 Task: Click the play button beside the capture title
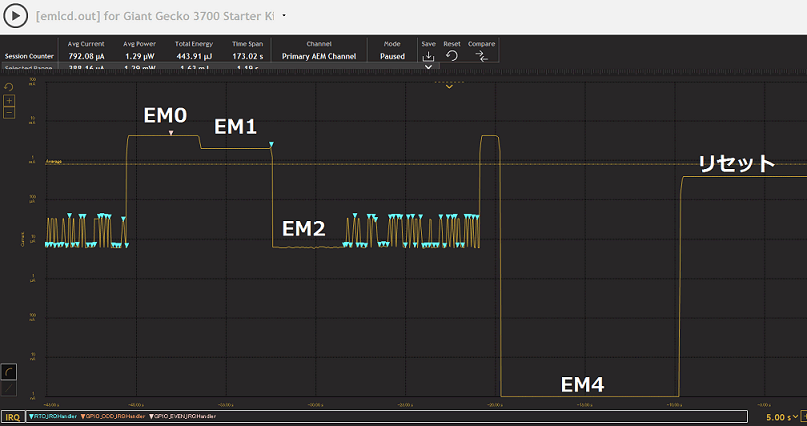[15, 16]
